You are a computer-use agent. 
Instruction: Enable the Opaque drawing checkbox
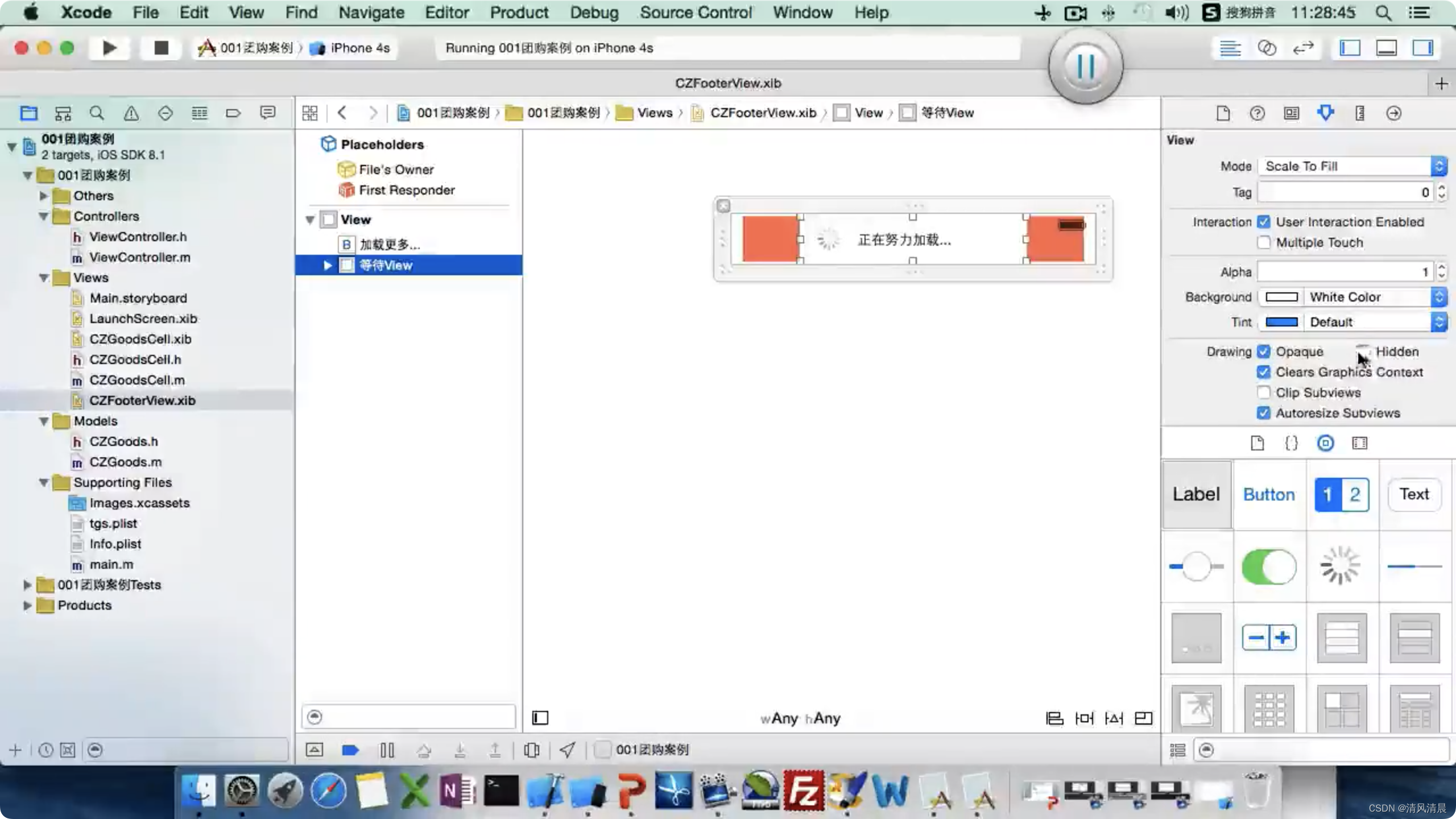(x=1264, y=351)
